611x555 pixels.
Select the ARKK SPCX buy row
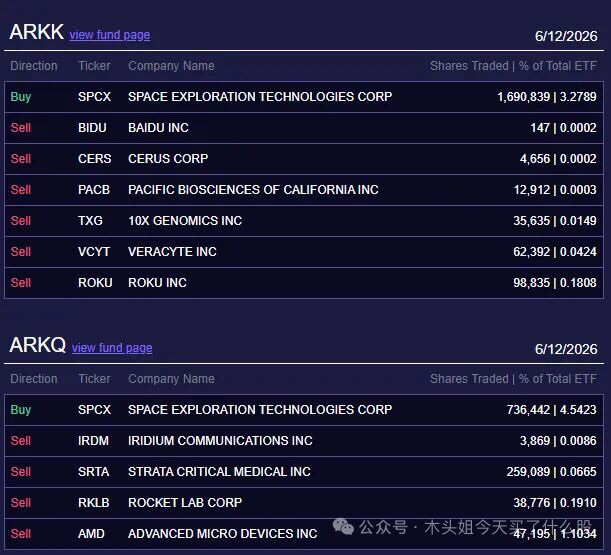304,97
